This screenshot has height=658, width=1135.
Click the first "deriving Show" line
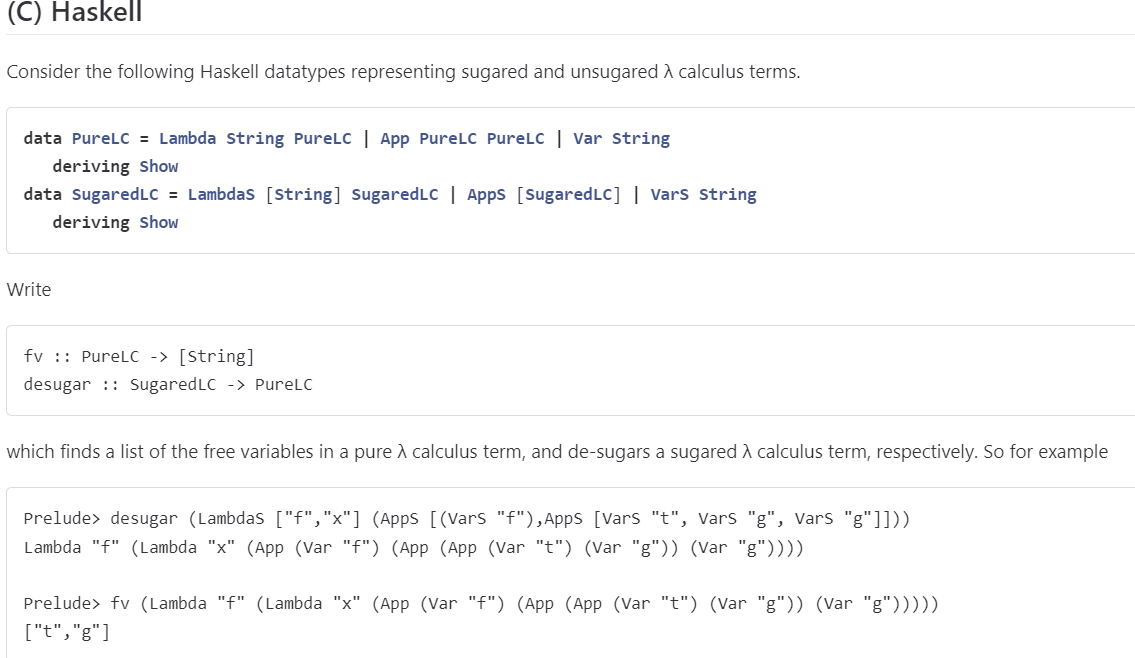point(115,166)
